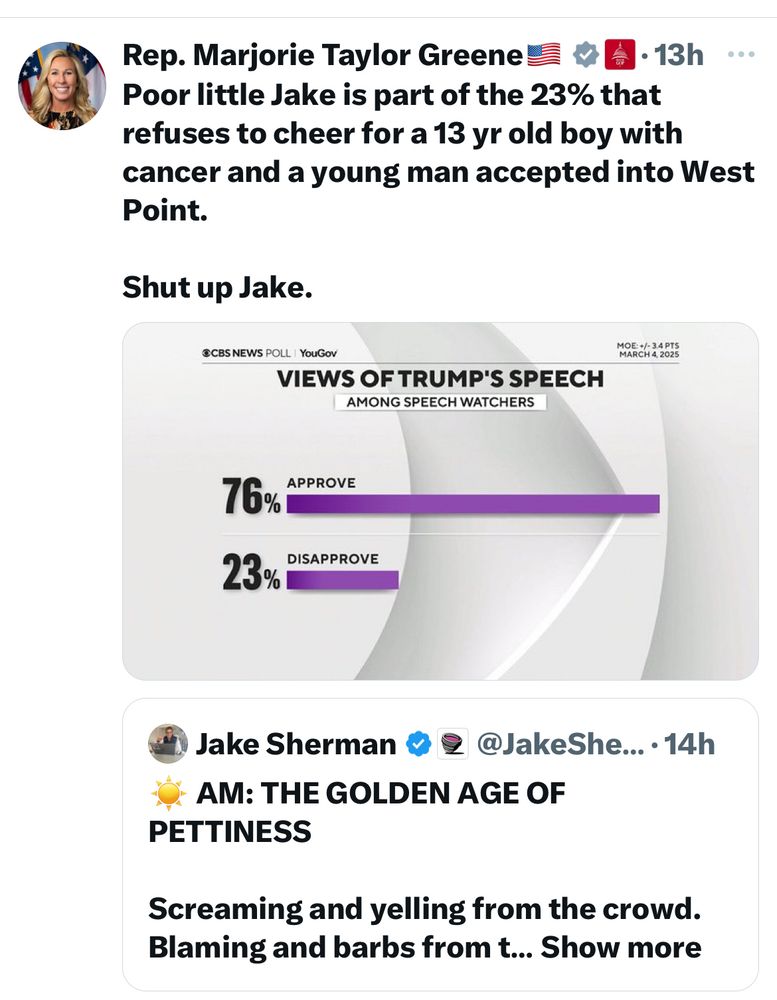Open Rep. Marjorie Taylor Greene's display name
The image size is (777, 1000).
click(x=323, y=56)
